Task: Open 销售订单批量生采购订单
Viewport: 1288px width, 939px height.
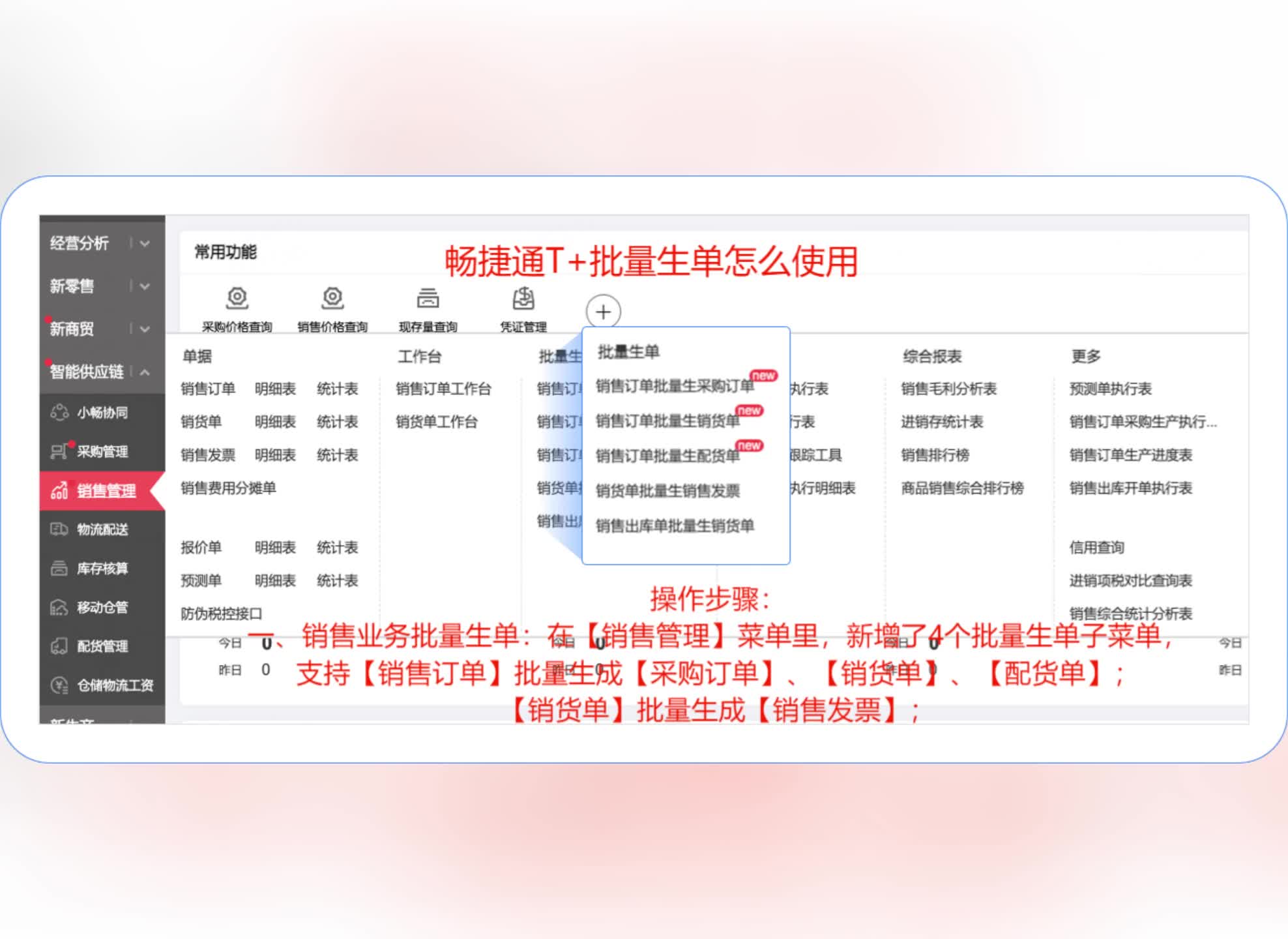Action: coord(675,386)
